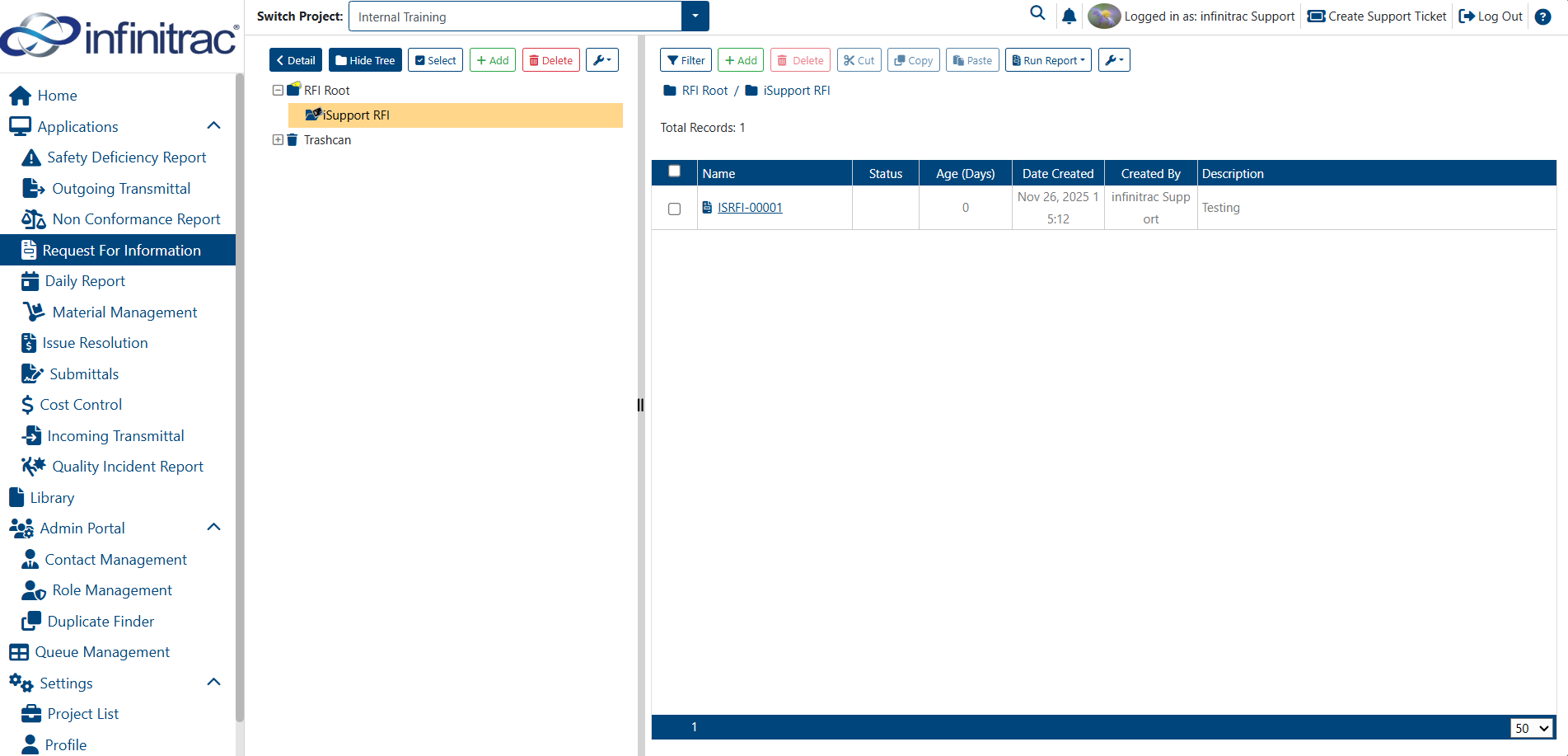This screenshot has height=756, width=1568.
Task: Open the records list wrench menu
Action: tap(1114, 60)
